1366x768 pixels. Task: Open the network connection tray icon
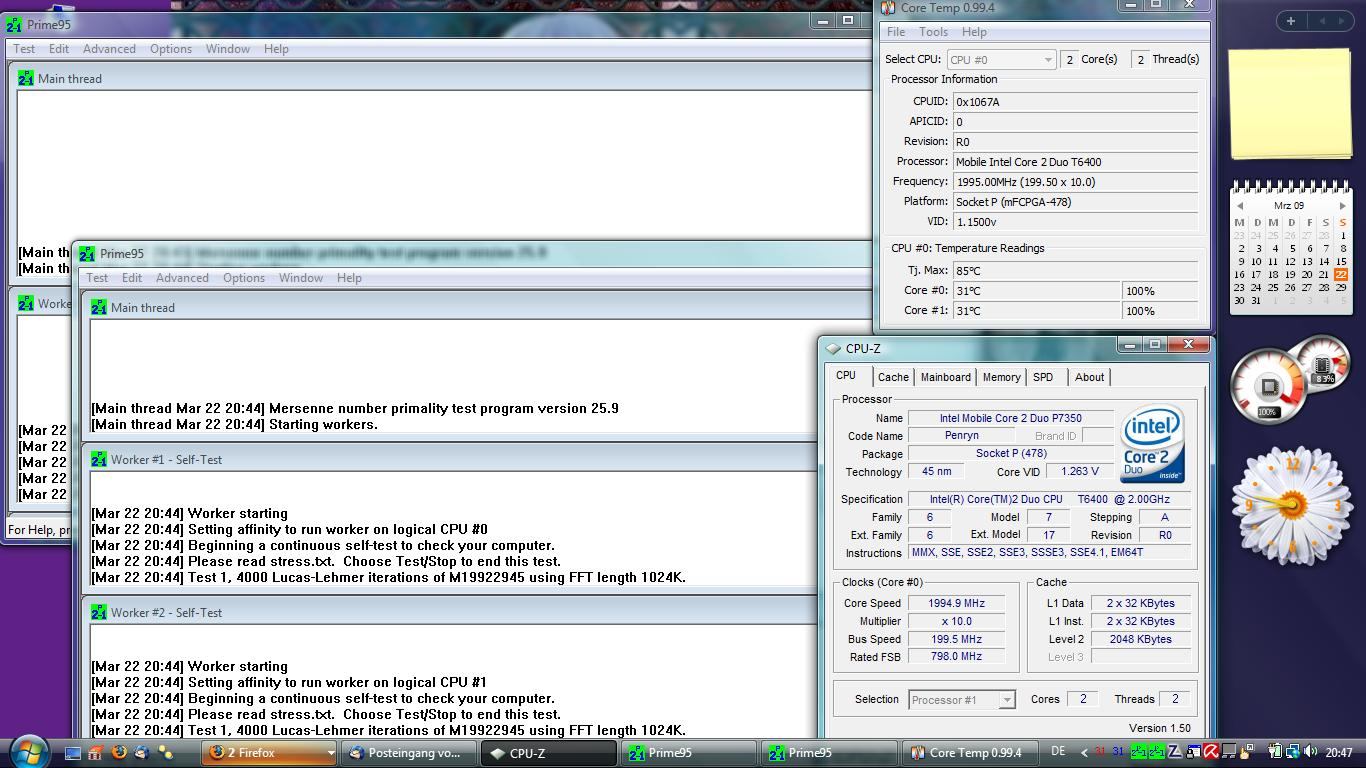(1292, 752)
